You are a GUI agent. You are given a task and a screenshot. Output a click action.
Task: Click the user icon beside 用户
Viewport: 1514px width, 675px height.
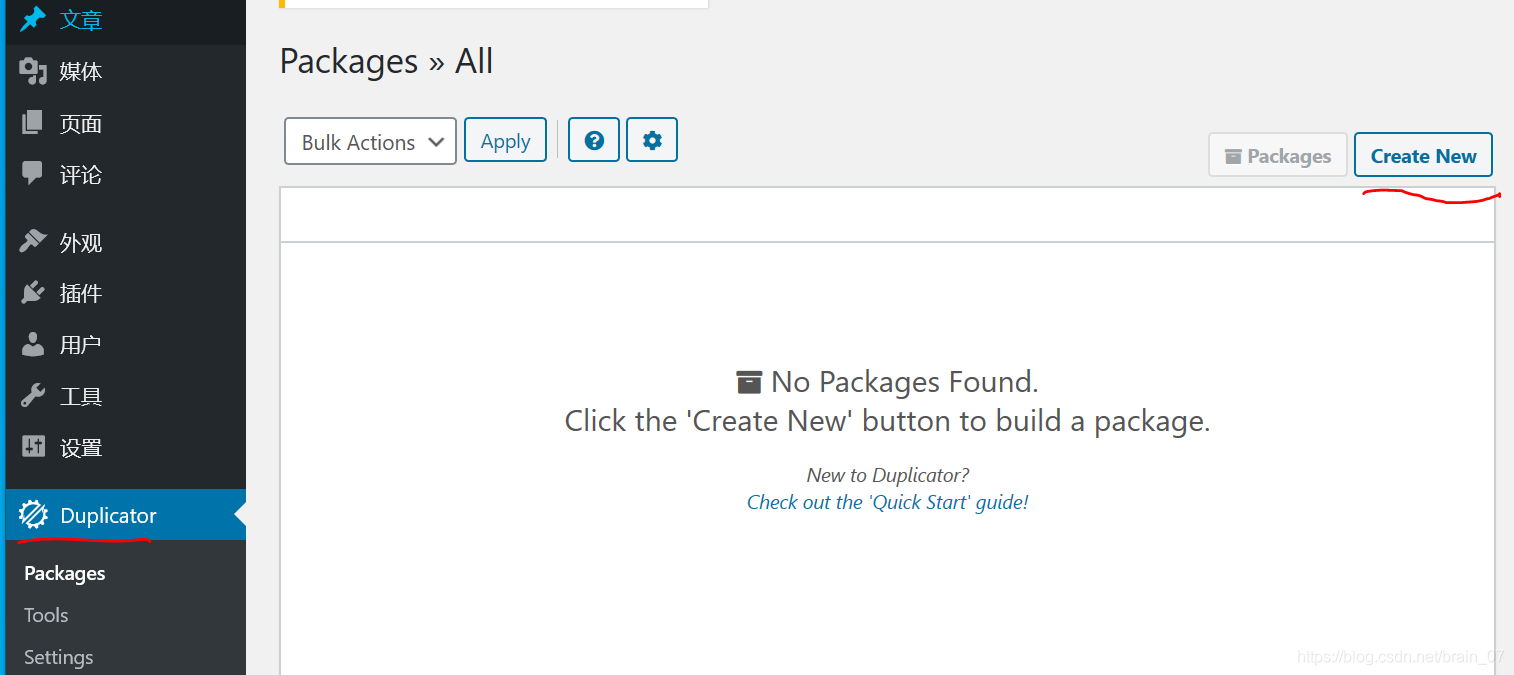point(33,344)
